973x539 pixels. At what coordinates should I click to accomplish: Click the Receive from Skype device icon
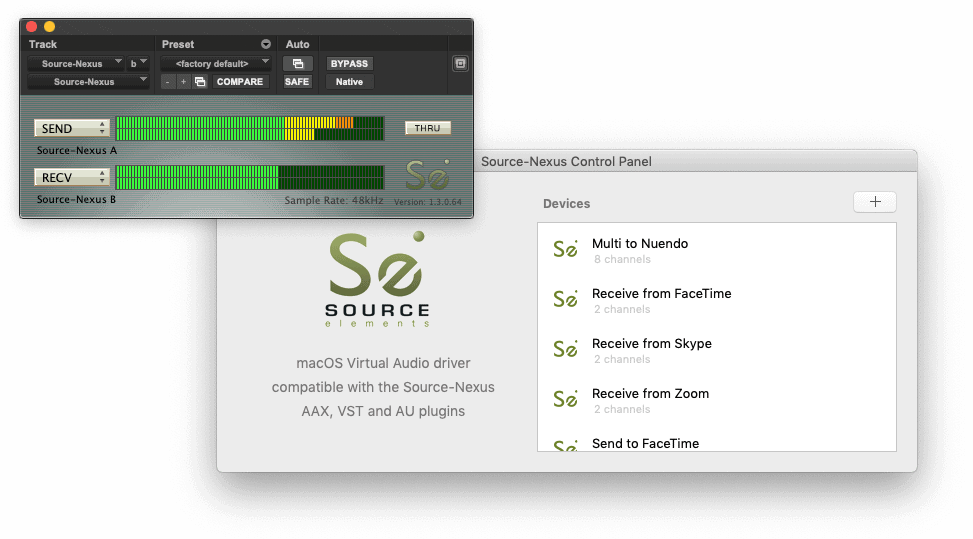coord(565,349)
